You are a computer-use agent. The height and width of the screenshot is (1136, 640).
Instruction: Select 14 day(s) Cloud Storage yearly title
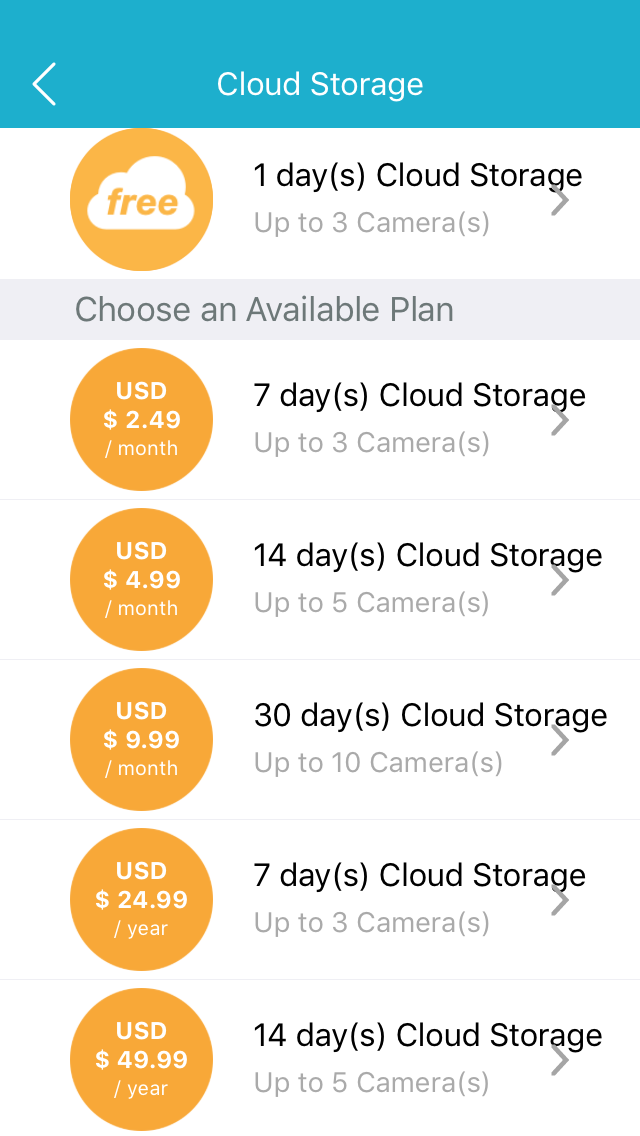pyautogui.click(x=428, y=1036)
